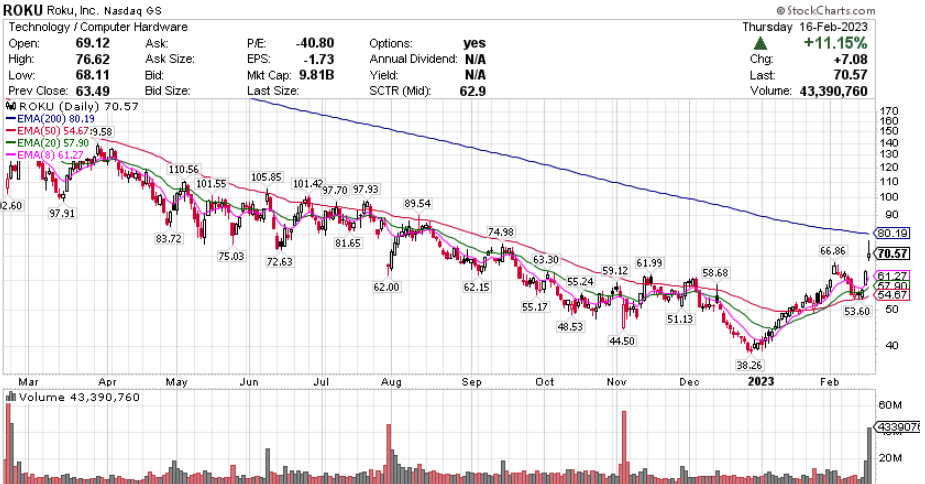This screenshot has width=925, height=484.
Task: Click the latest gray volume bar
Action: (870, 454)
